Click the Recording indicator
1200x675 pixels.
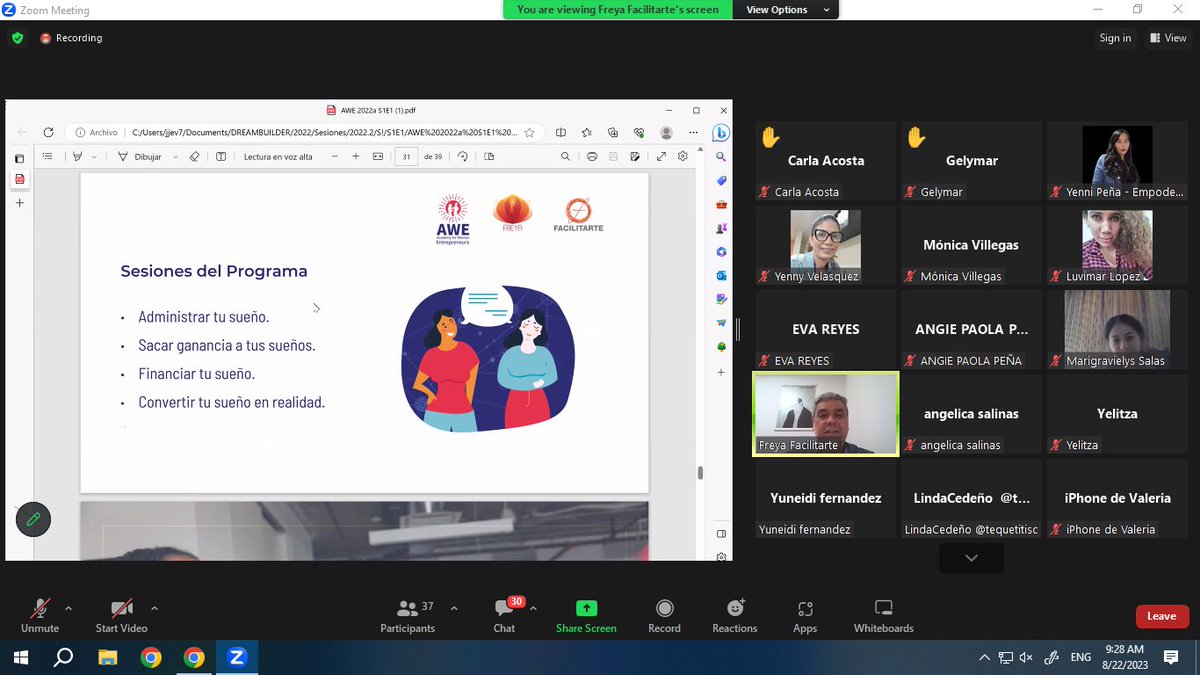tap(71, 38)
